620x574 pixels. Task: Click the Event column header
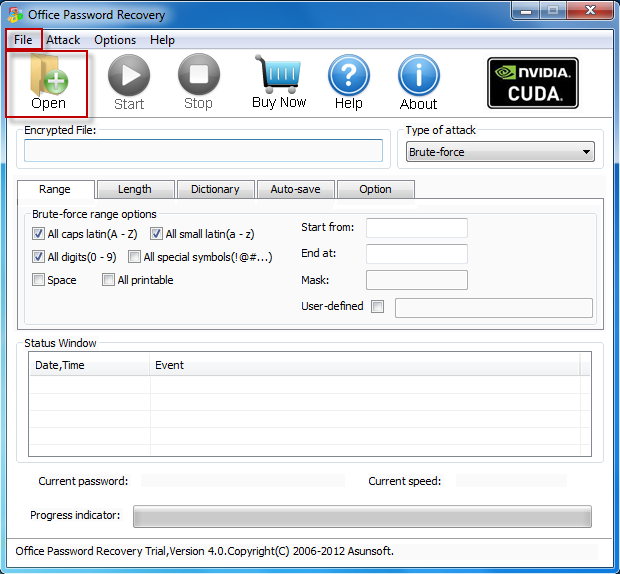(365, 365)
